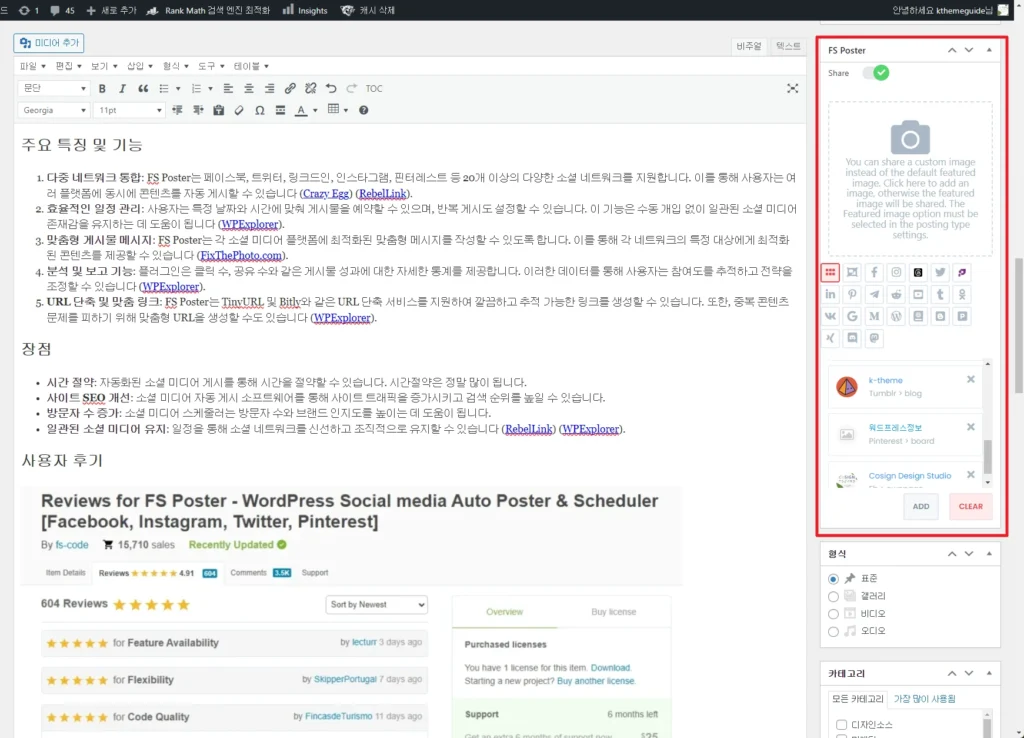Filter FS Poster accounts by LinkedIn
Screen dimensions: 1024x738
point(830,295)
